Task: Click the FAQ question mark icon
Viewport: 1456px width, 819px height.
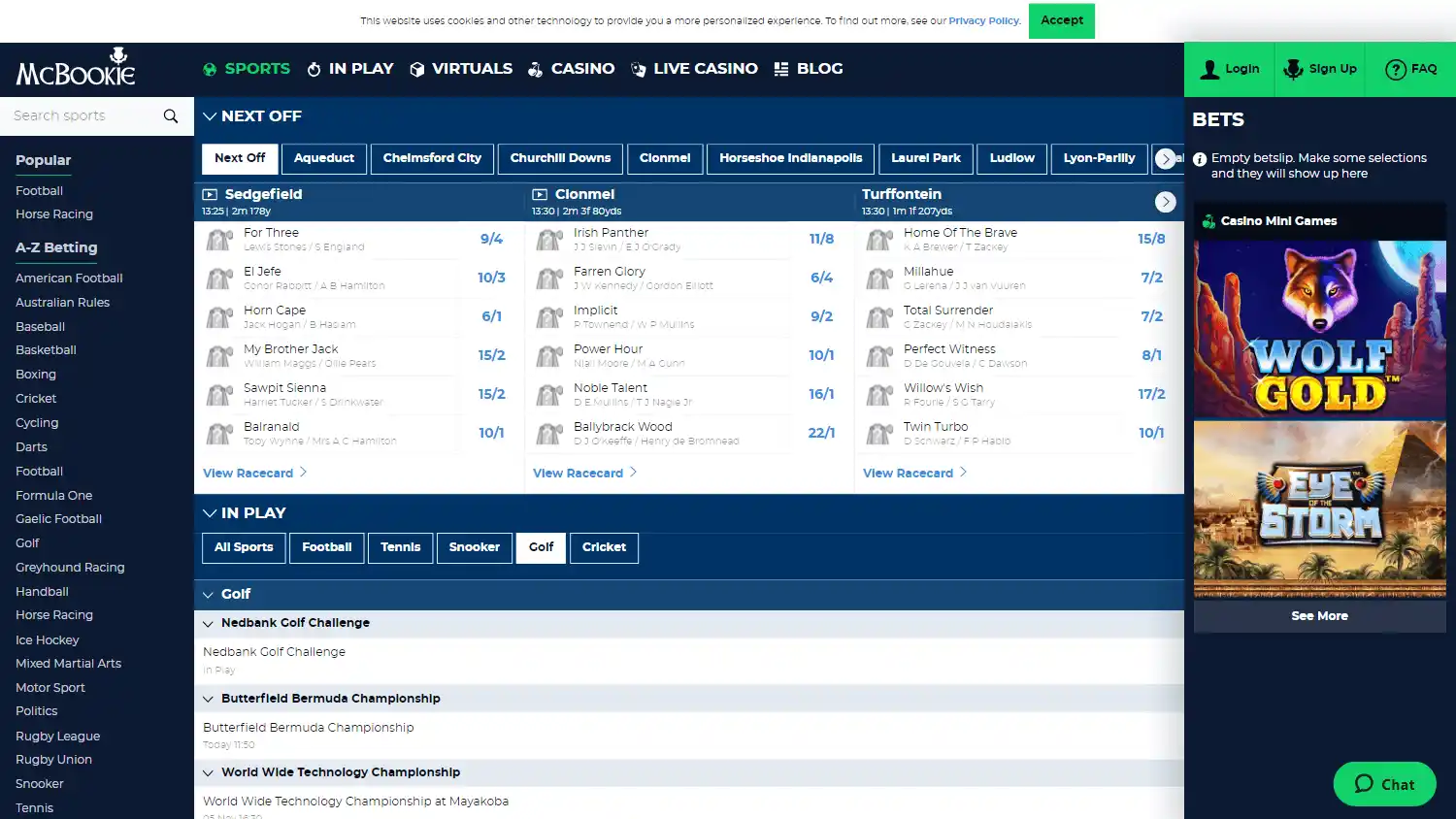Action: click(1396, 69)
